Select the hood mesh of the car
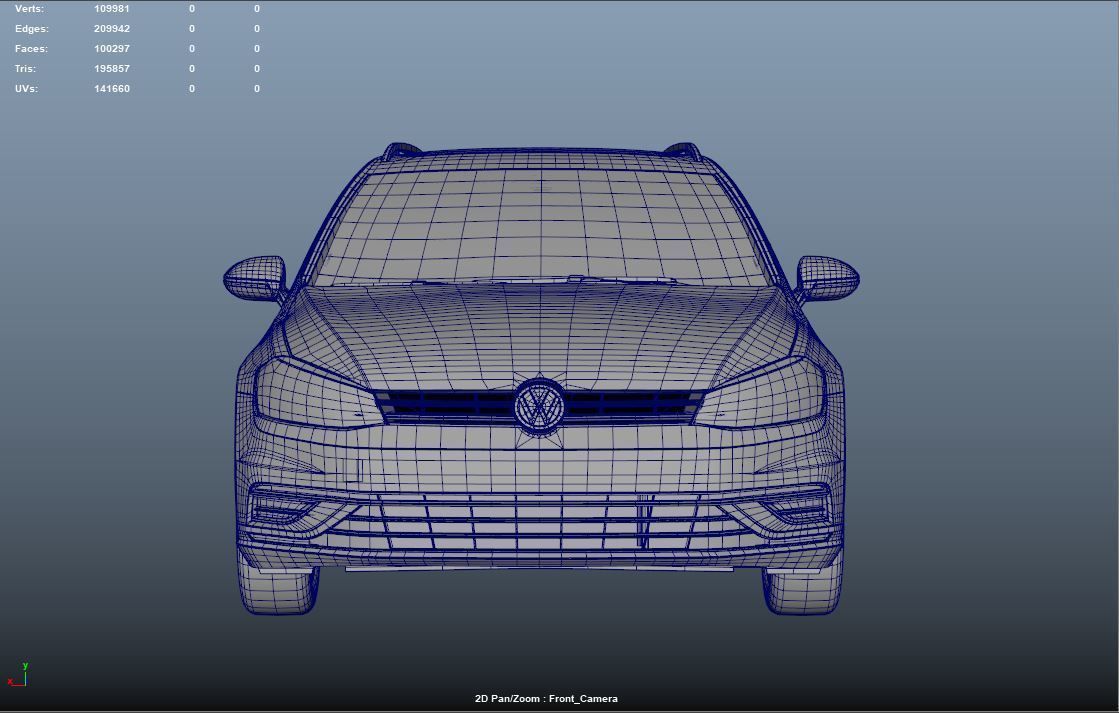This screenshot has width=1119, height=713. click(x=540, y=335)
